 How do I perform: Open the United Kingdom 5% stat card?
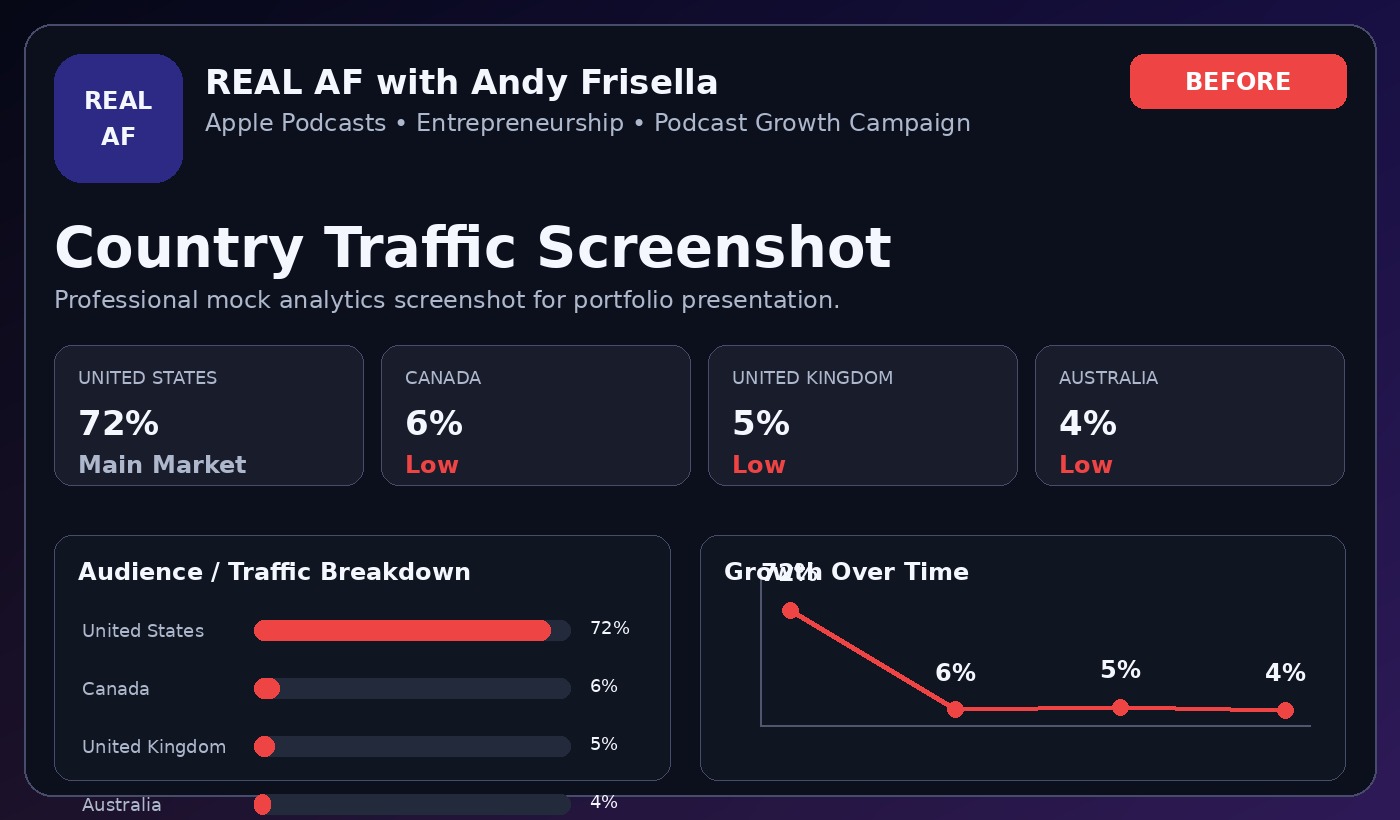tap(863, 415)
